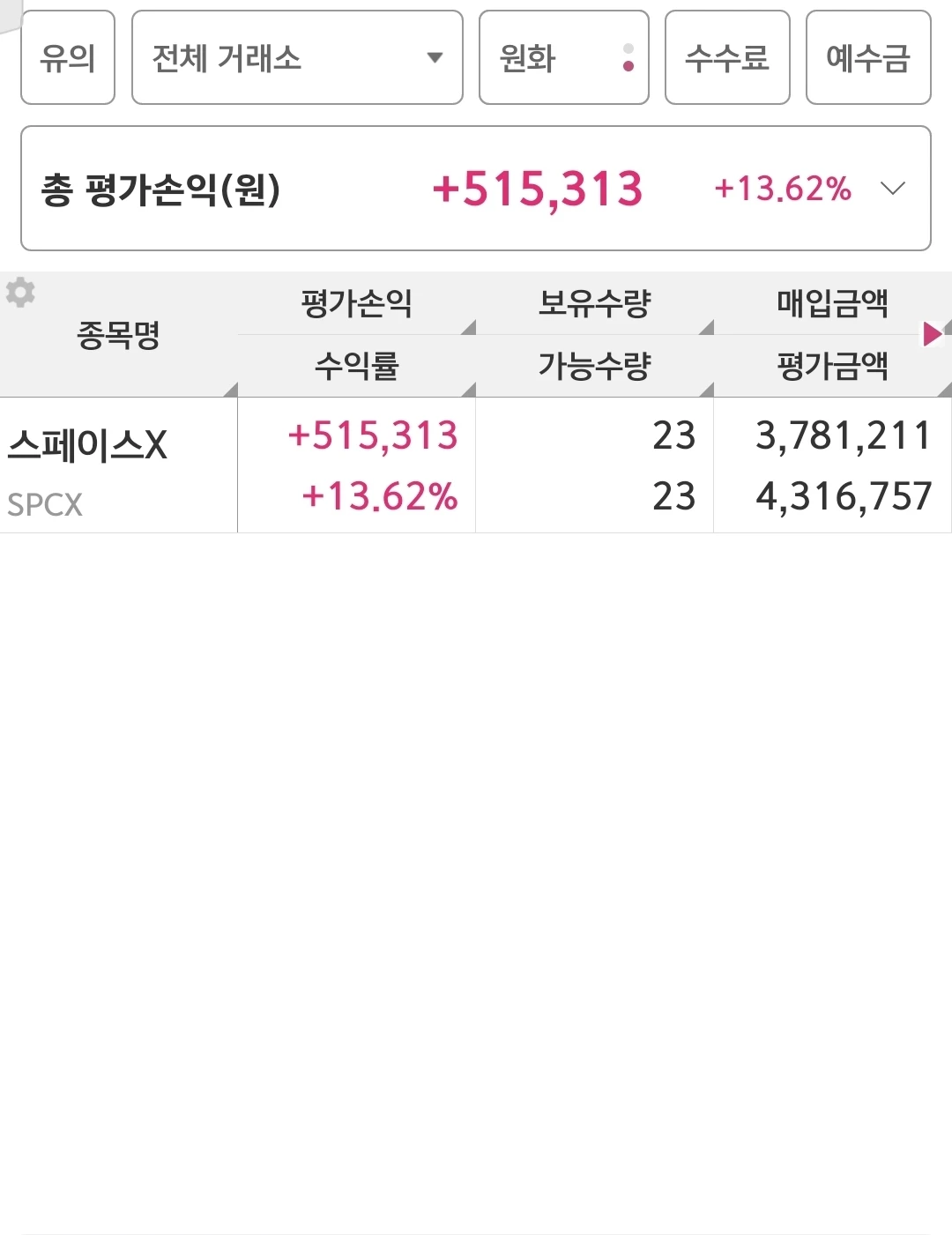Tap the 총 평가손익(원) label
This screenshot has height=1235, width=952.
tap(160, 190)
